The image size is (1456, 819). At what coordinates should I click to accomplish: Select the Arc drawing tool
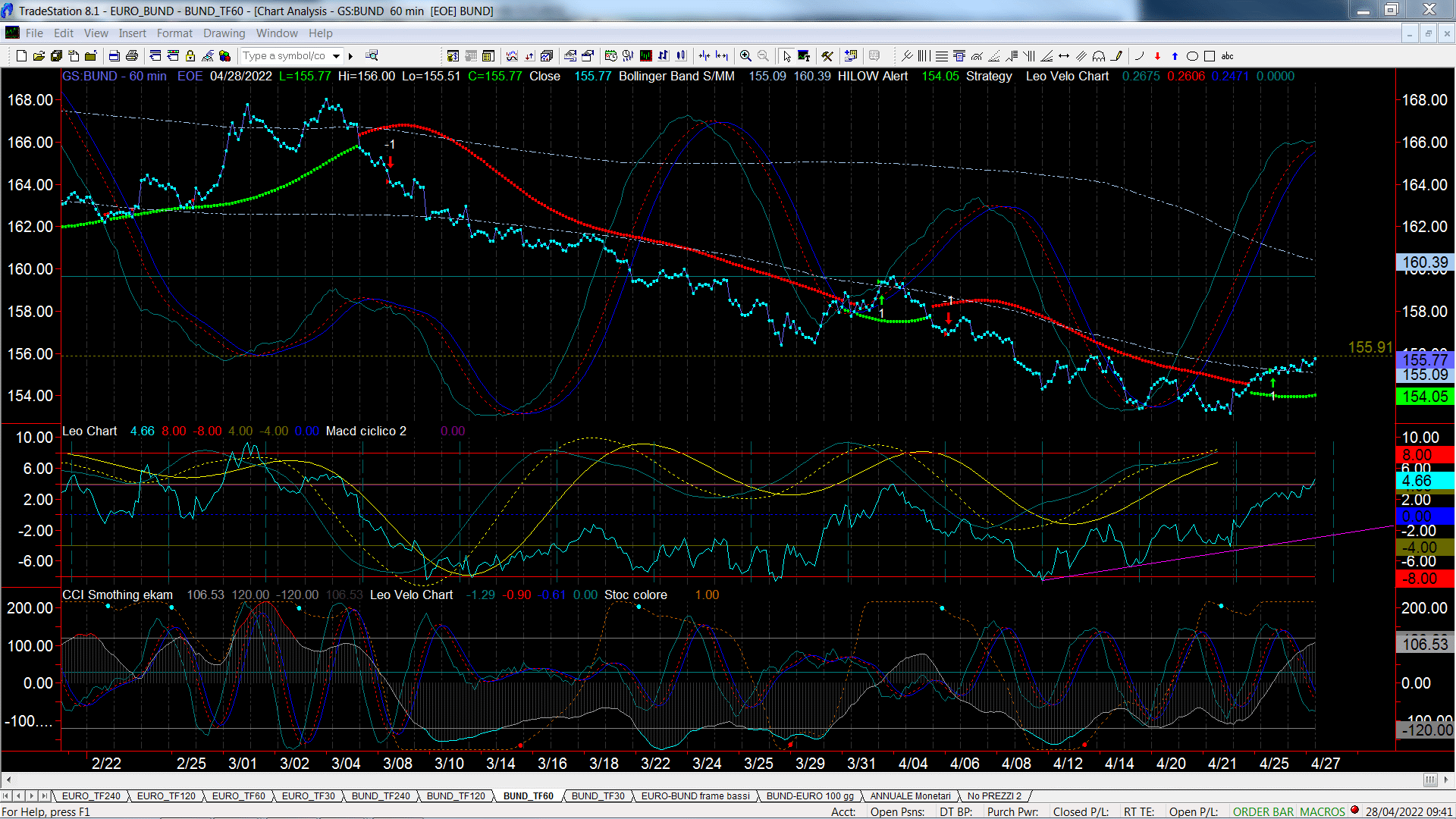(x=1139, y=55)
